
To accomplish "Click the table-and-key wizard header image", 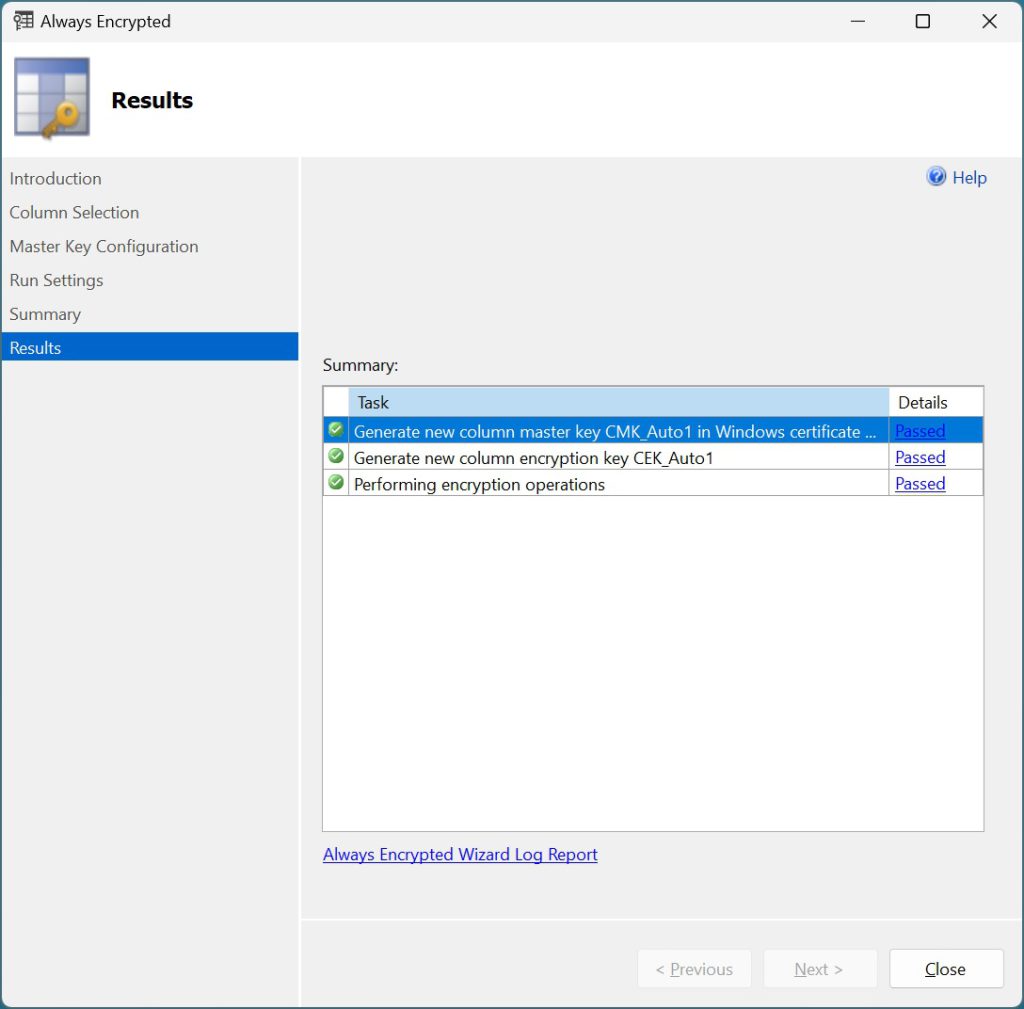I will tap(52, 97).
